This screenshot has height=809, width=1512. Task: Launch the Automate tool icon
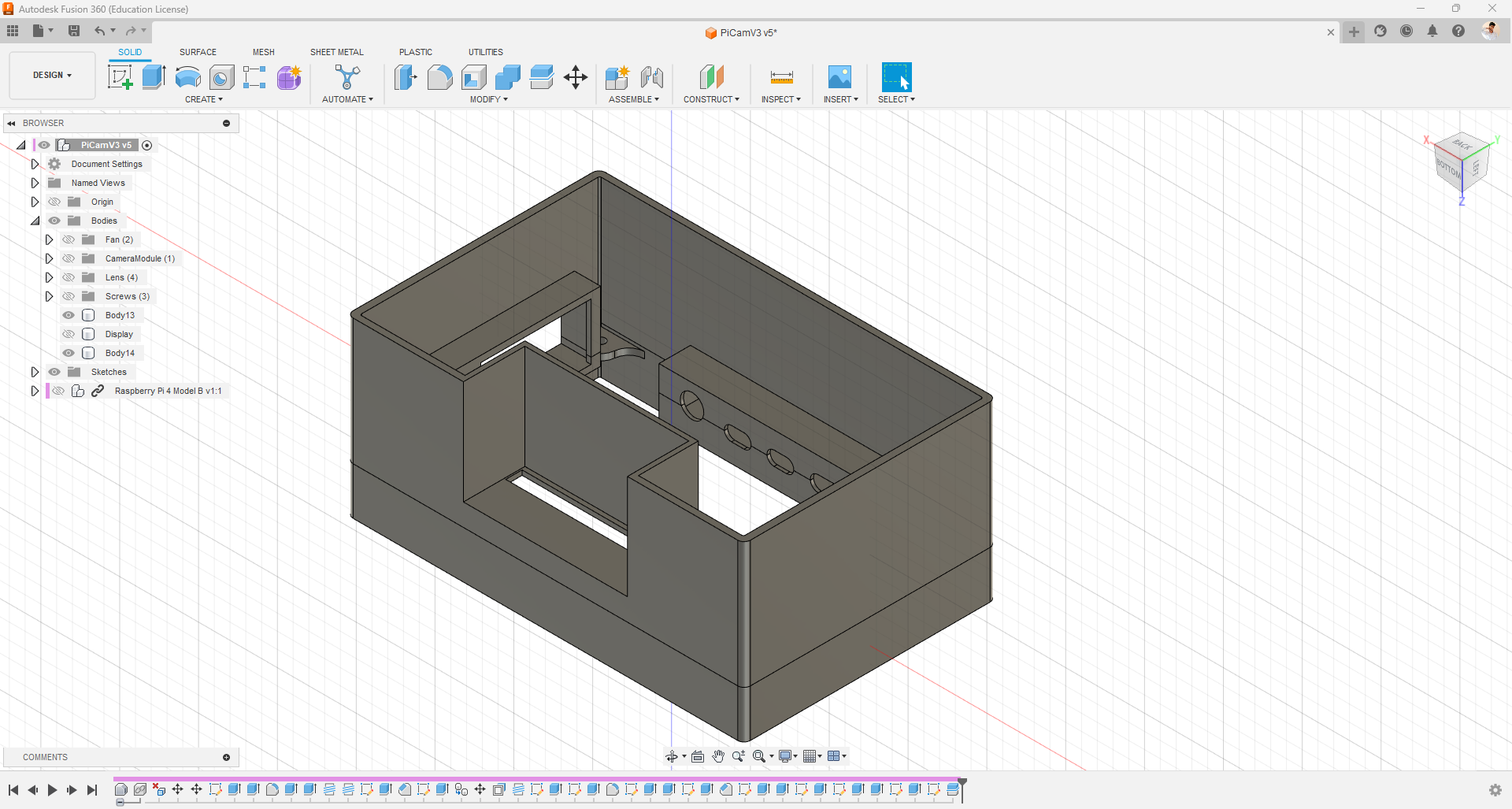coord(347,77)
